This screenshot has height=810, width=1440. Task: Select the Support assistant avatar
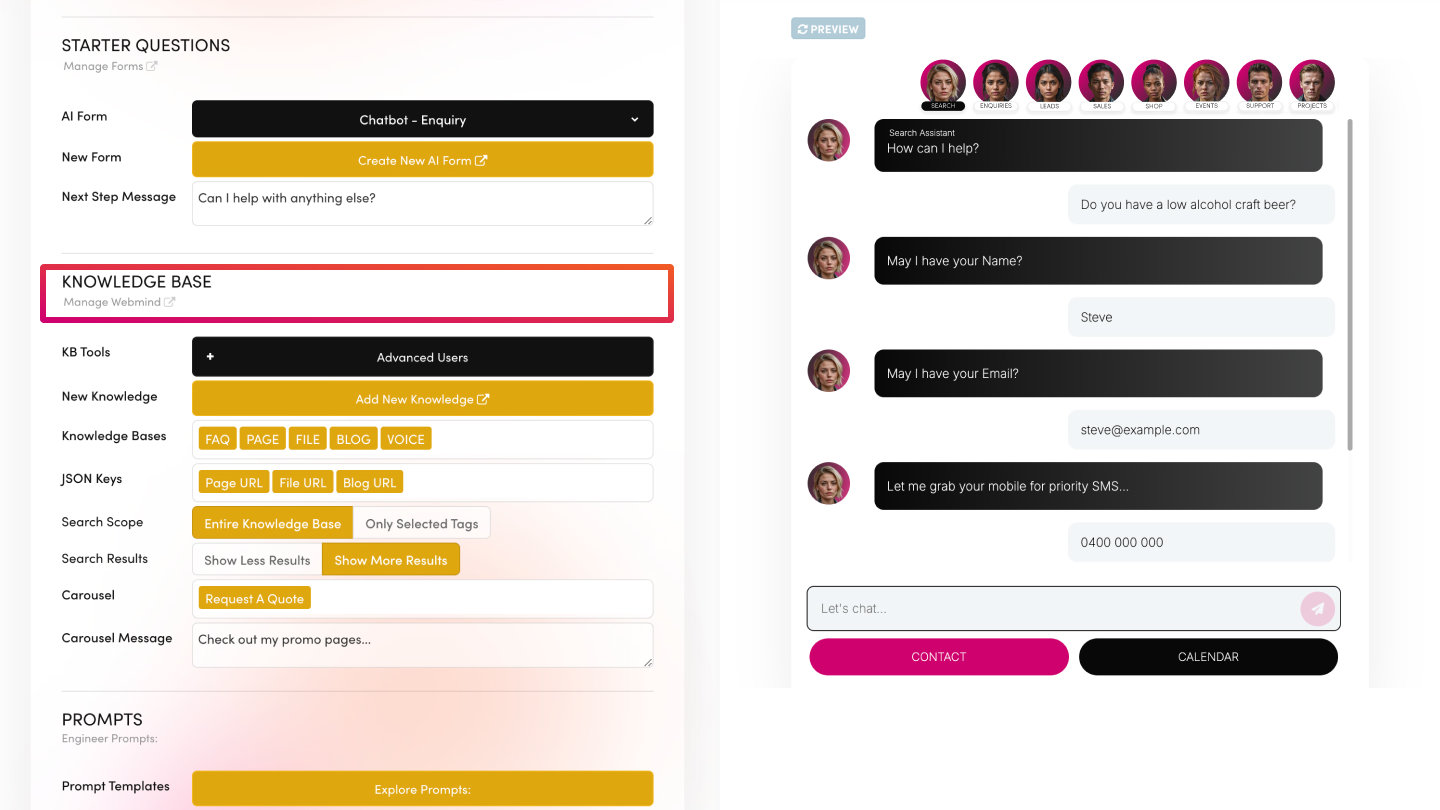pyautogui.click(x=1259, y=83)
